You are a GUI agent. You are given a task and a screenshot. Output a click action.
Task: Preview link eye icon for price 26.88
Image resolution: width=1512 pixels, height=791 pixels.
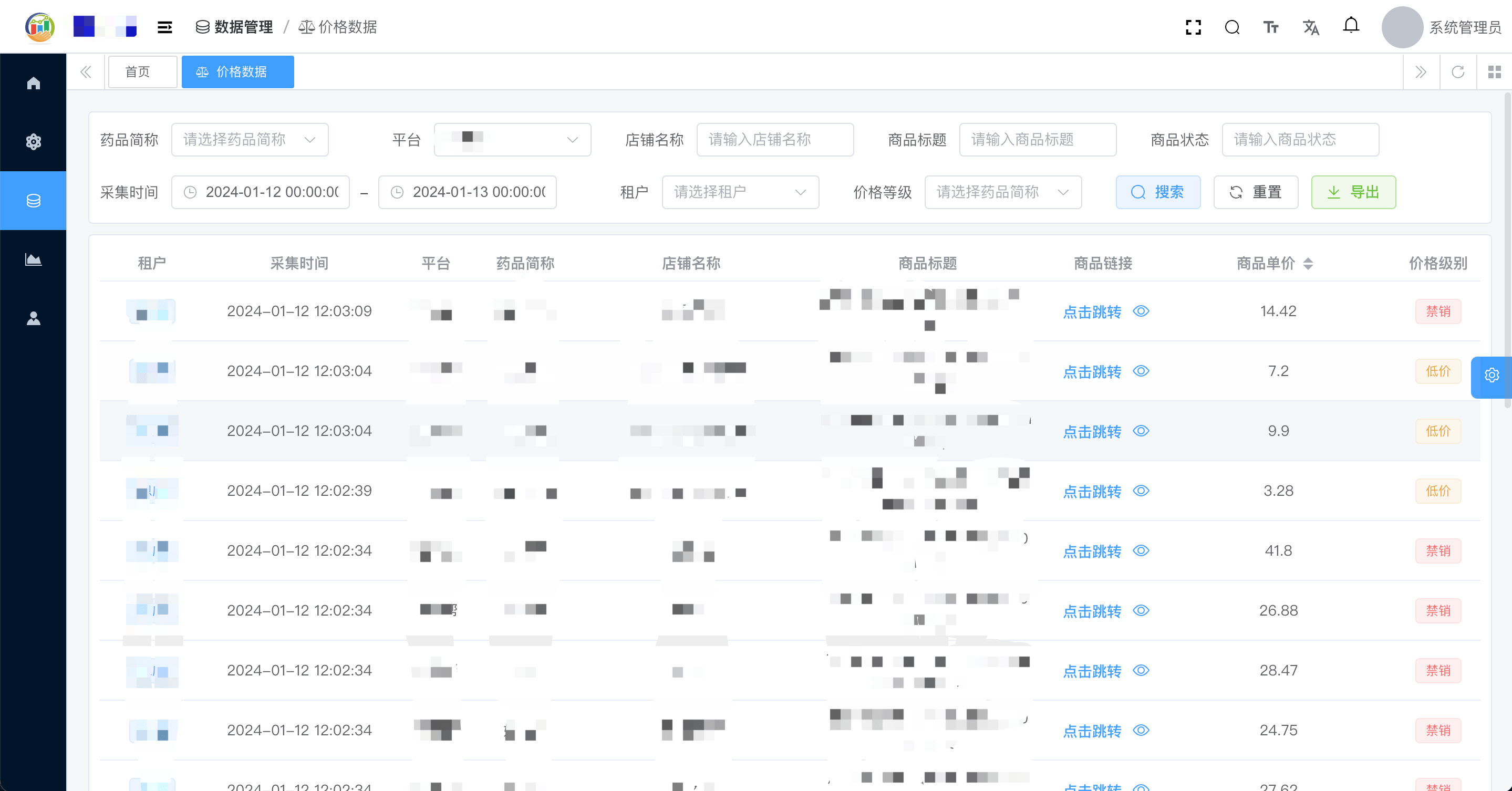point(1141,610)
